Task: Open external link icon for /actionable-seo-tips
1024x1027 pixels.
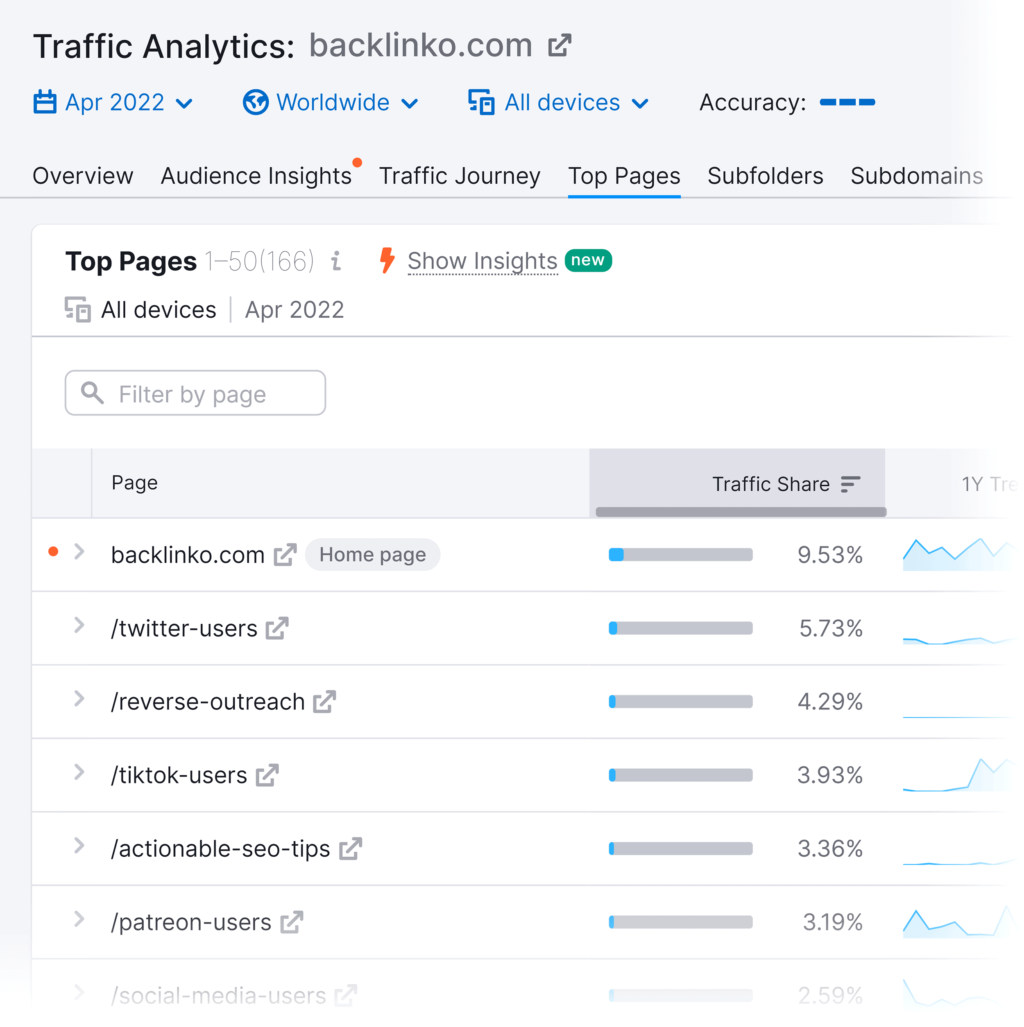Action: pos(350,849)
